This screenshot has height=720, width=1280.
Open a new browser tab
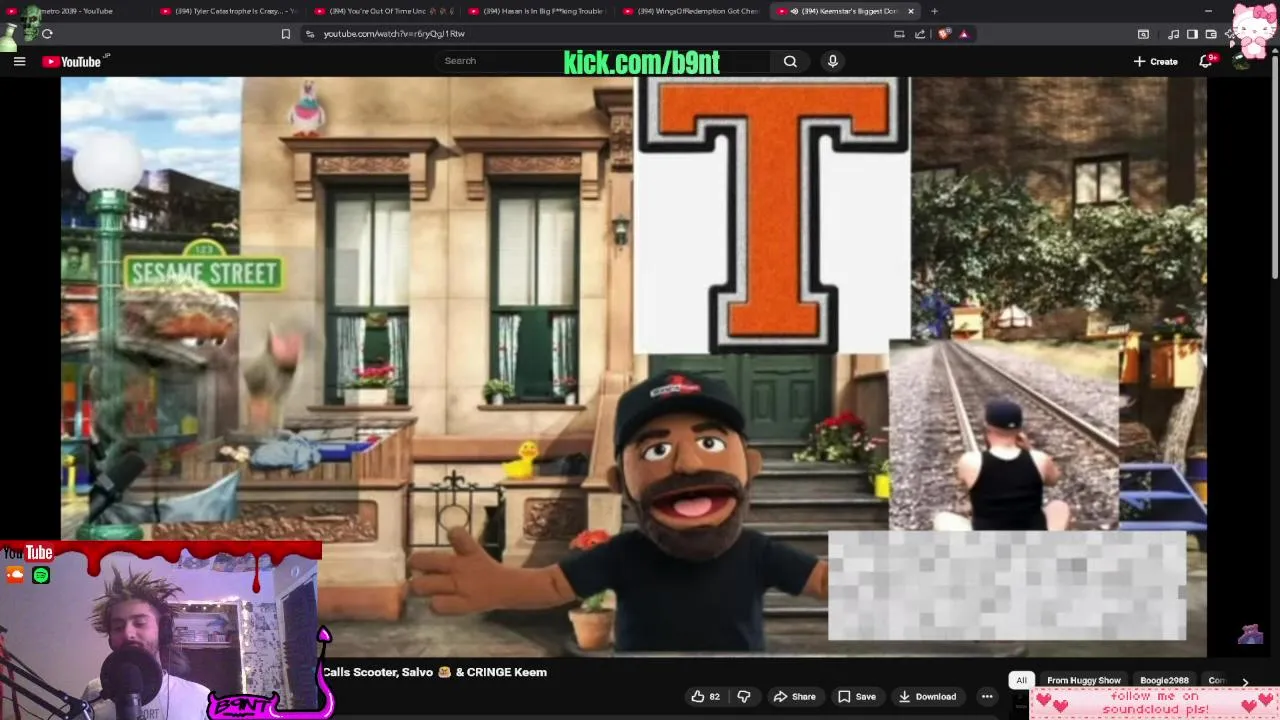934,11
